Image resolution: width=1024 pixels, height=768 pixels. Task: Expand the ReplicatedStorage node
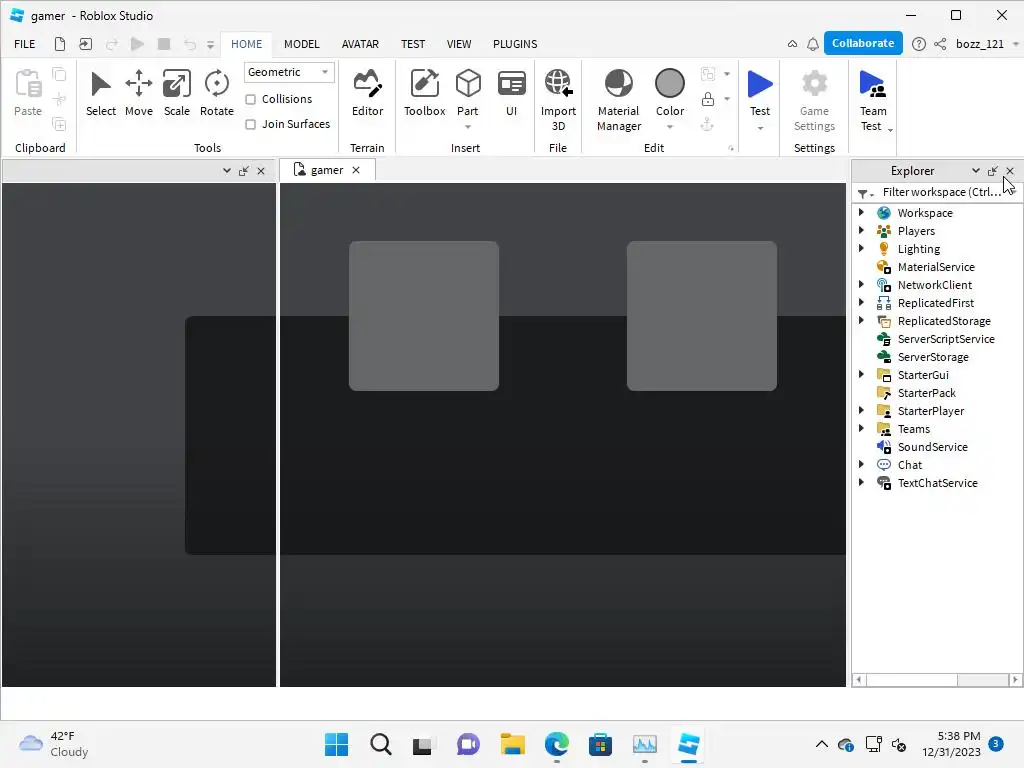point(861,320)
